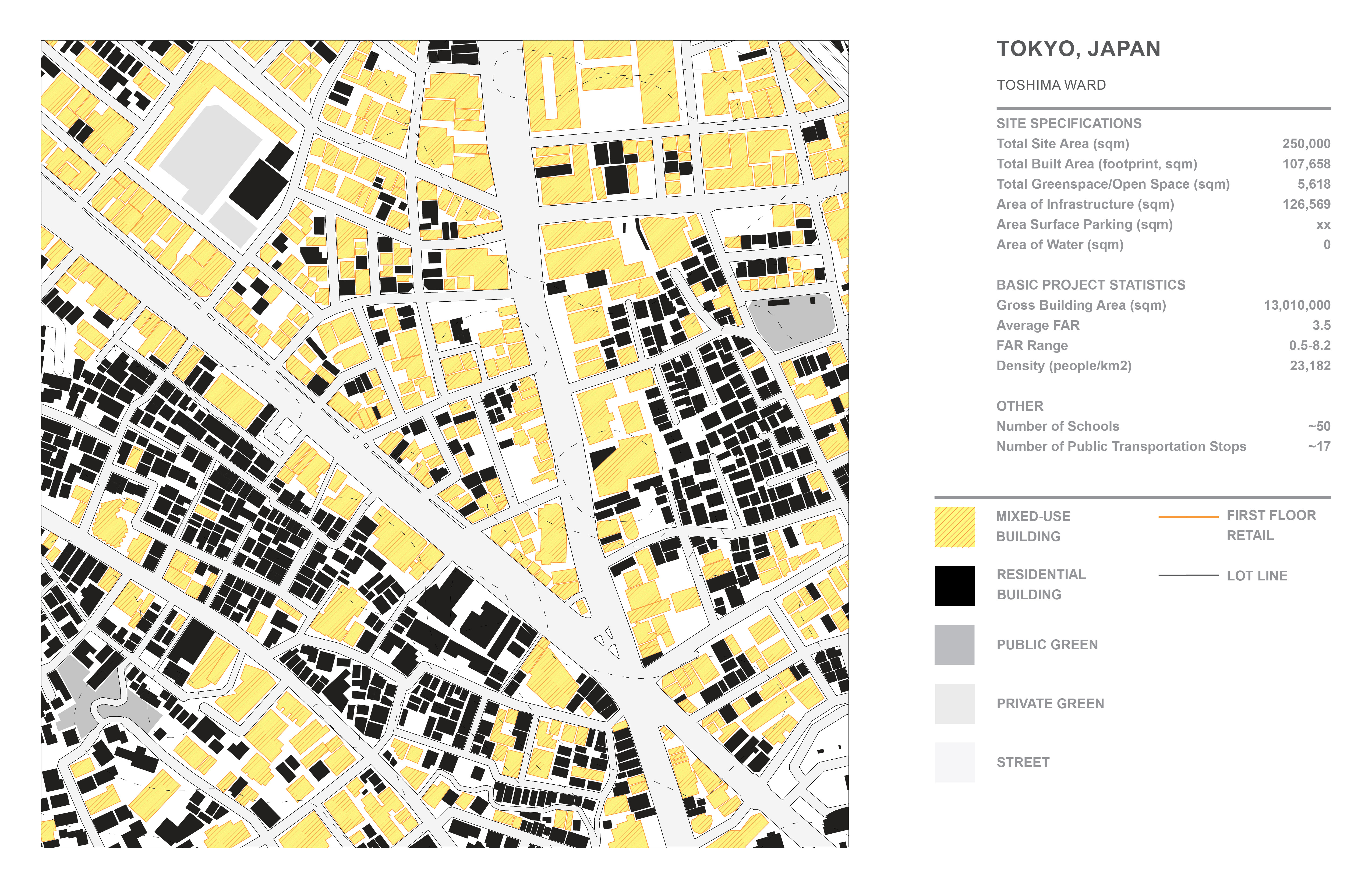This screenshot has height=888, width=1372.
Task: Click the Area of Infrastructure (sqm) label
Action: pyautogui.click(x=1085, y=205)
